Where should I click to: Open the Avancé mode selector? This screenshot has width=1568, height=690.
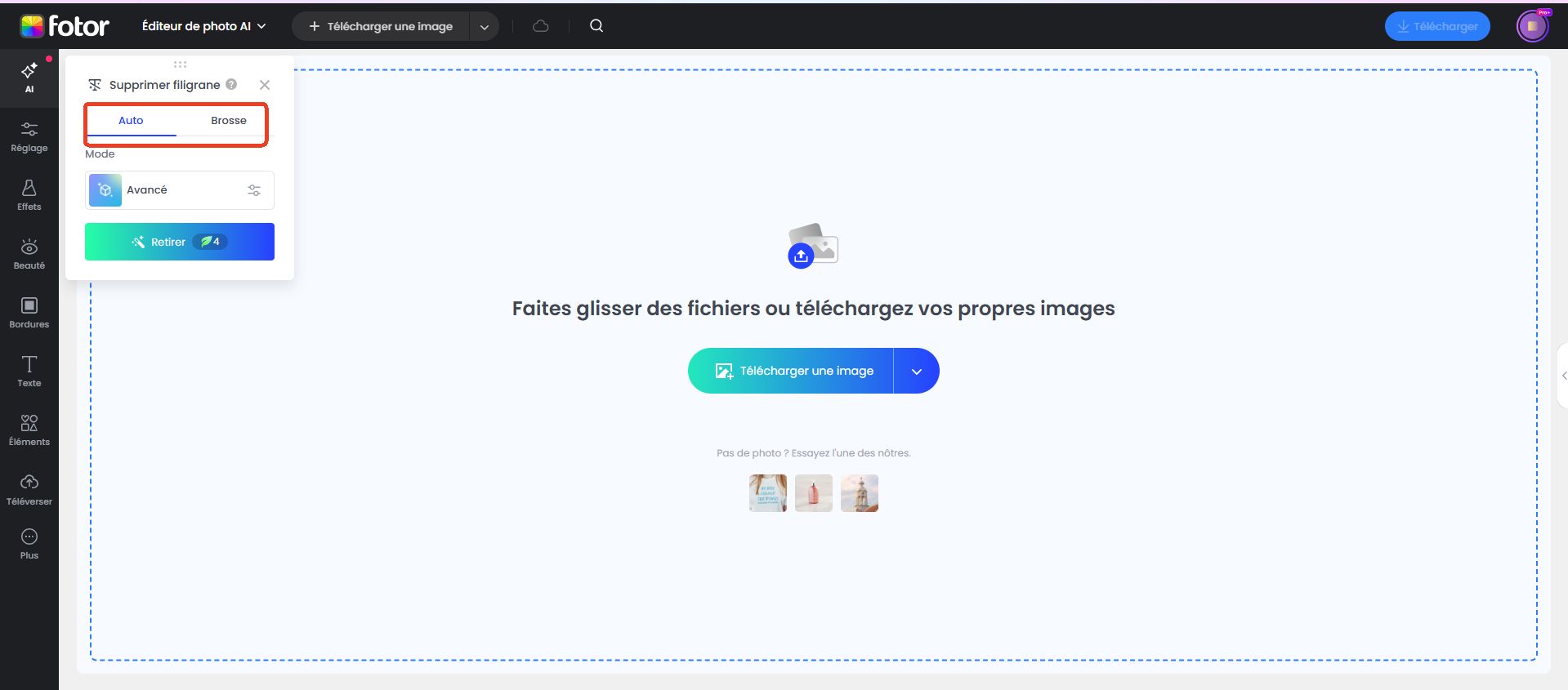pos(180,190)
